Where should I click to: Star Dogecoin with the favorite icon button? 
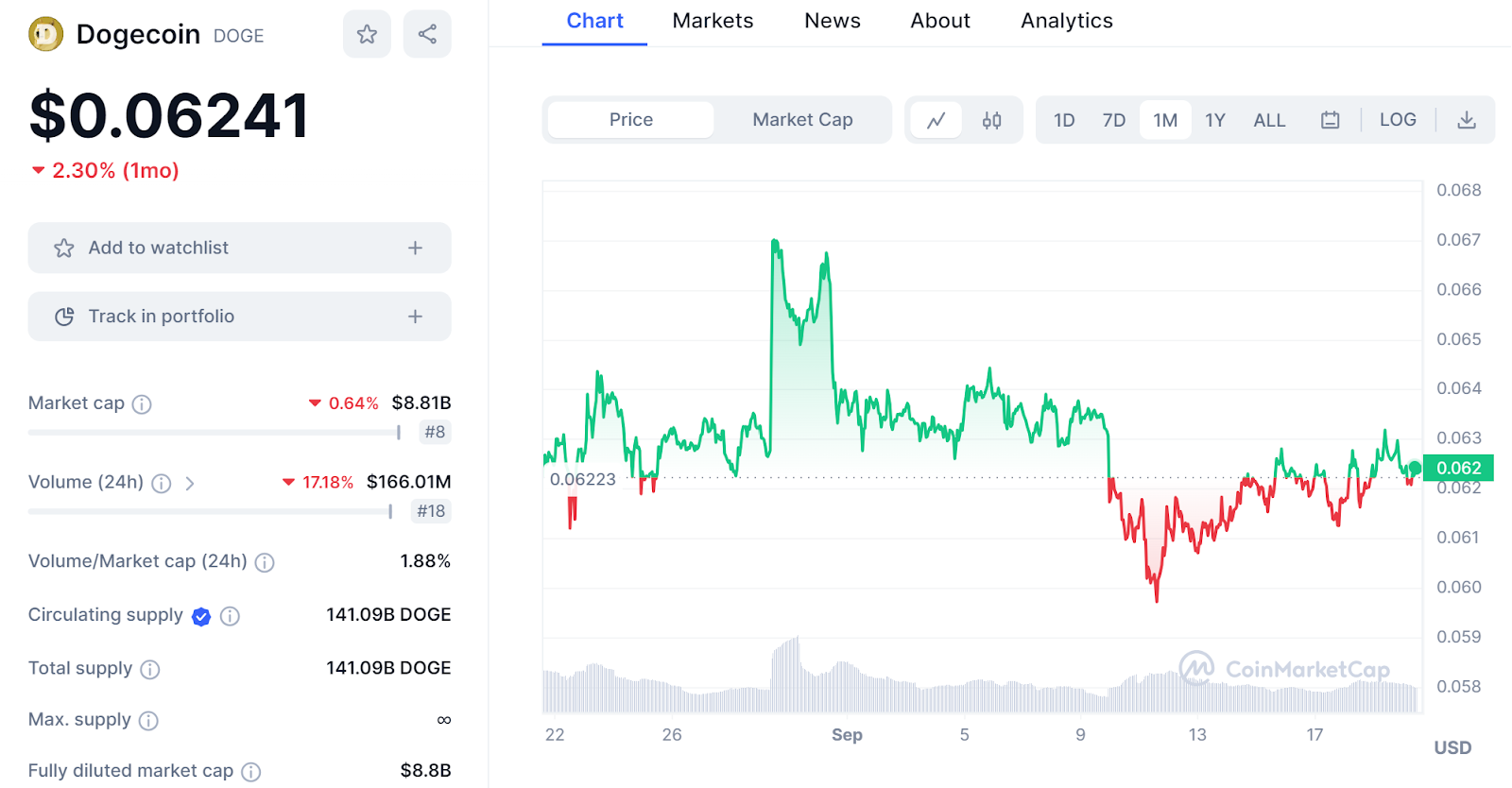tap(367, 34)
